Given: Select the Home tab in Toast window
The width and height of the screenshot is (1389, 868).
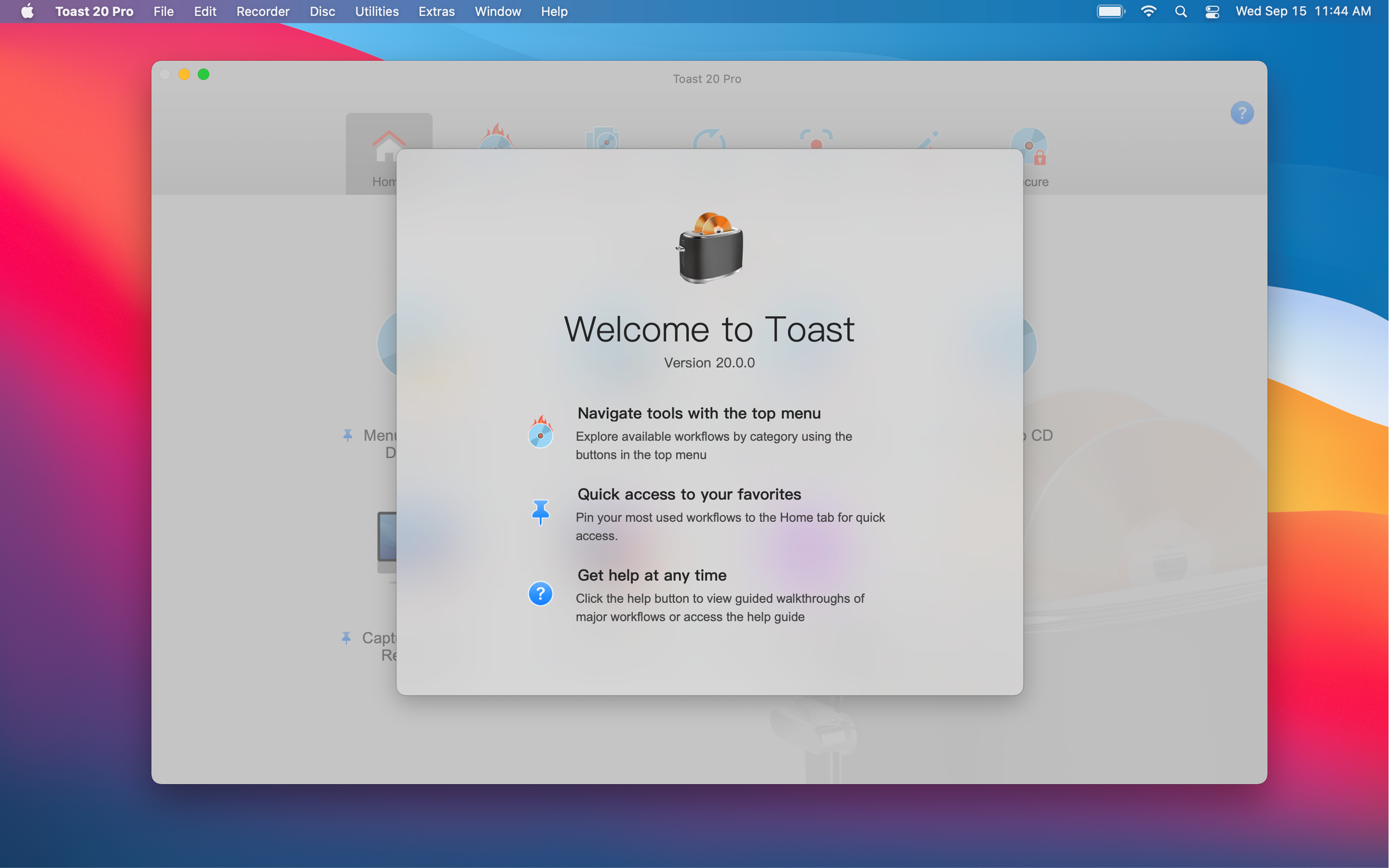Looking at the screenshot, I should [x=389, y=153].
